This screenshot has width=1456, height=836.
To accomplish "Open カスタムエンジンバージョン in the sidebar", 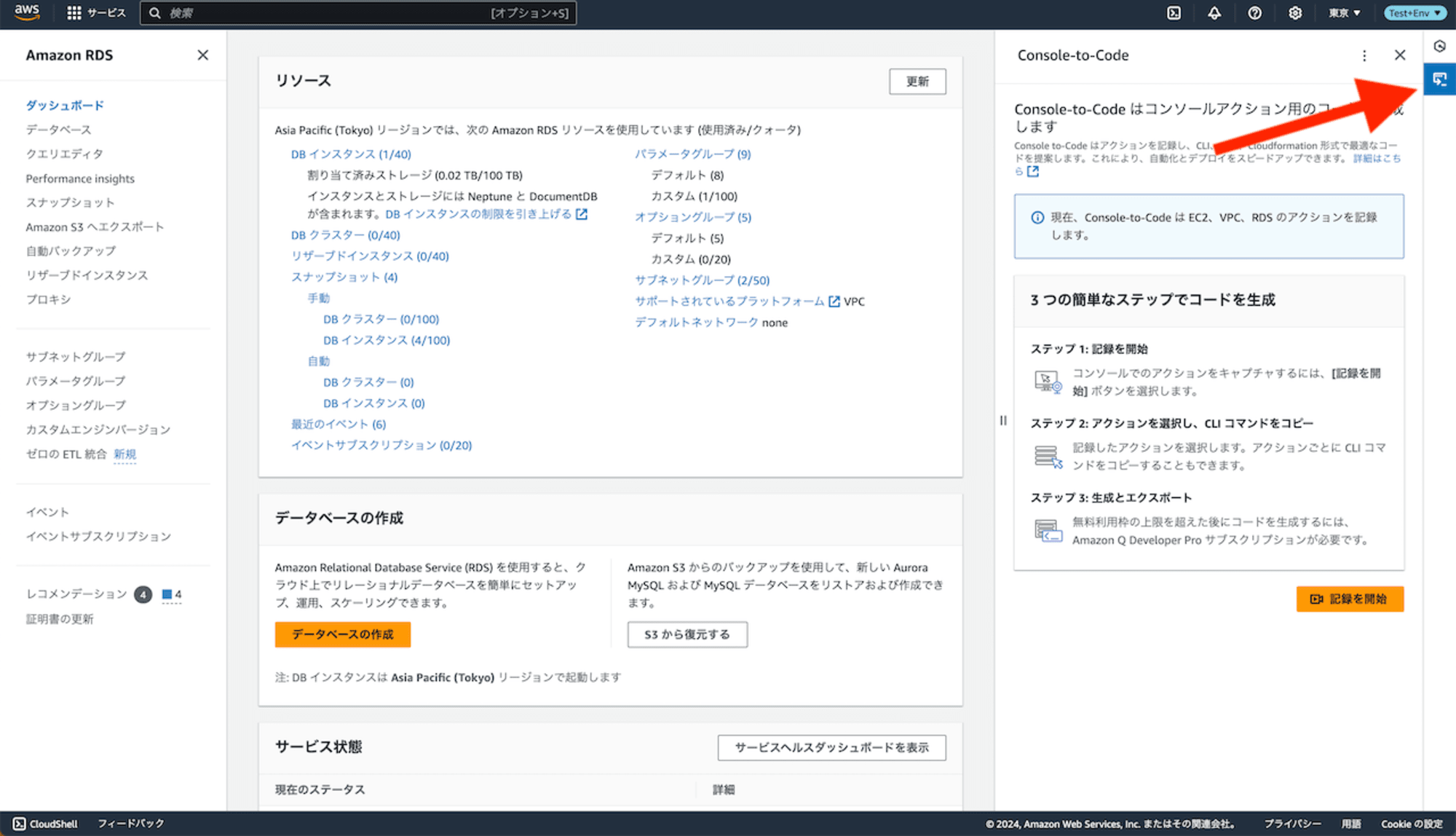I will coord(98,430).
